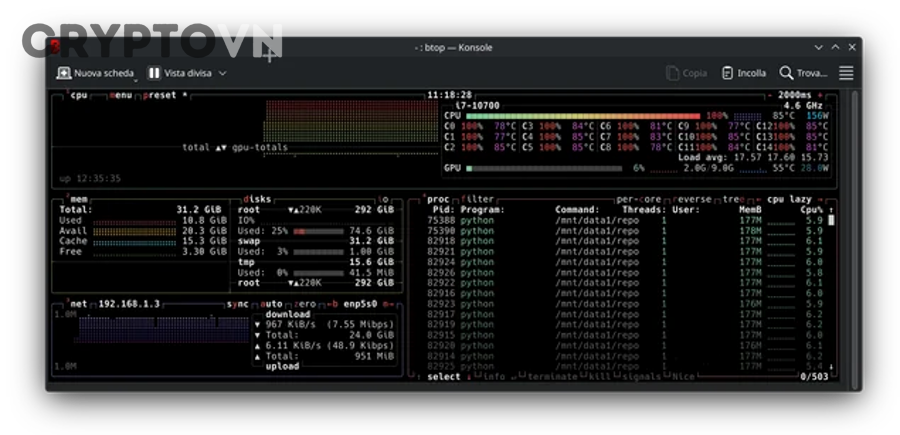The height and width of the screenshot is (435, 900).
Task: Click the Pid: column header
Action: coord(444,210)
